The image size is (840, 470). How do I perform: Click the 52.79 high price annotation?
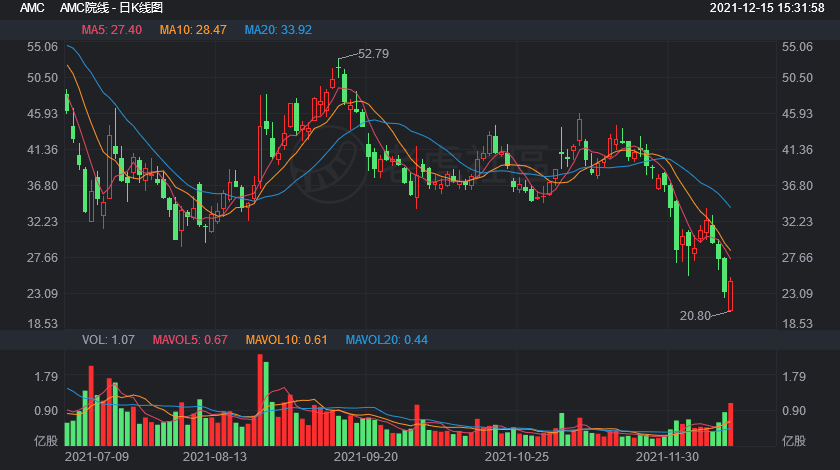pos(372,53)
